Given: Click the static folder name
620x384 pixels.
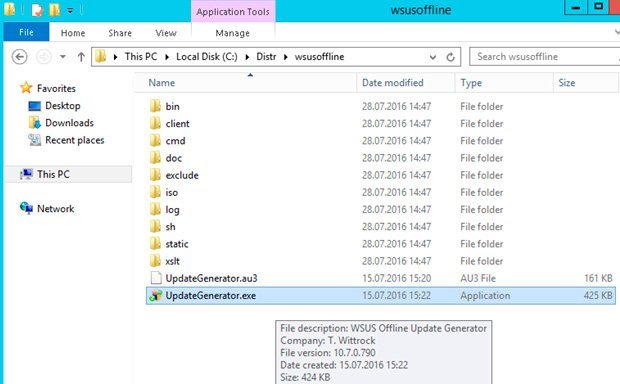Looking at the screenshot, I should [x=177, y=244].
